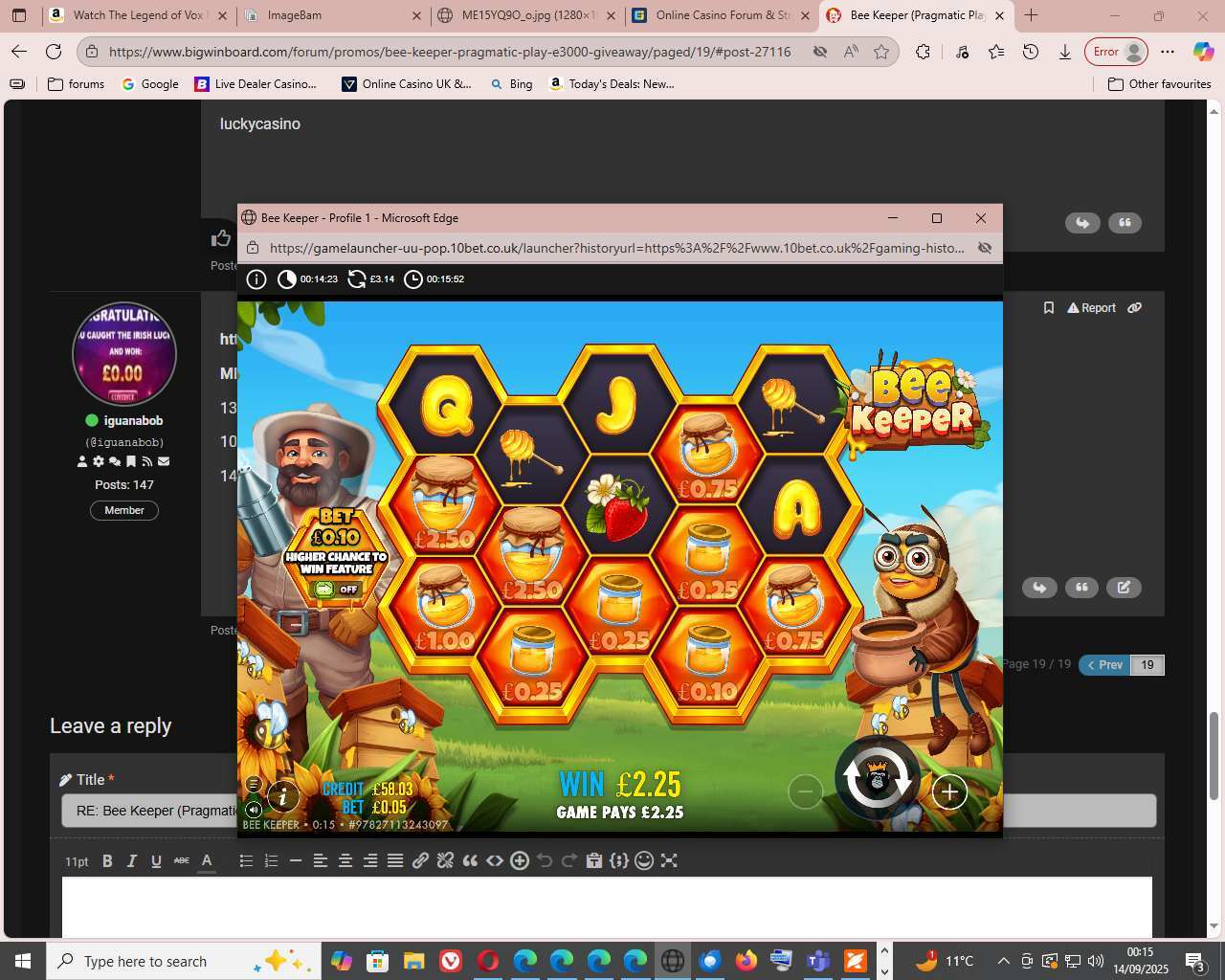Open the 11pt font size dropdown
The width and height of the screenshot is (1225, 980).
(77, 861)
